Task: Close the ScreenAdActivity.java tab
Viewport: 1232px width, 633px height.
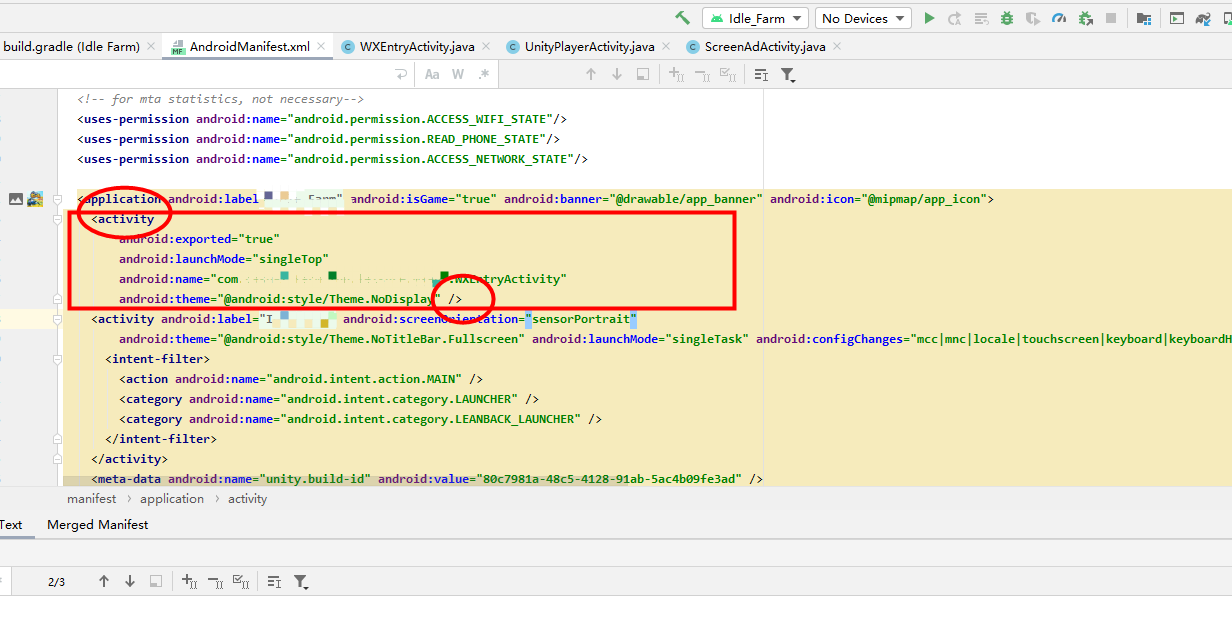Action: [837, 46]
